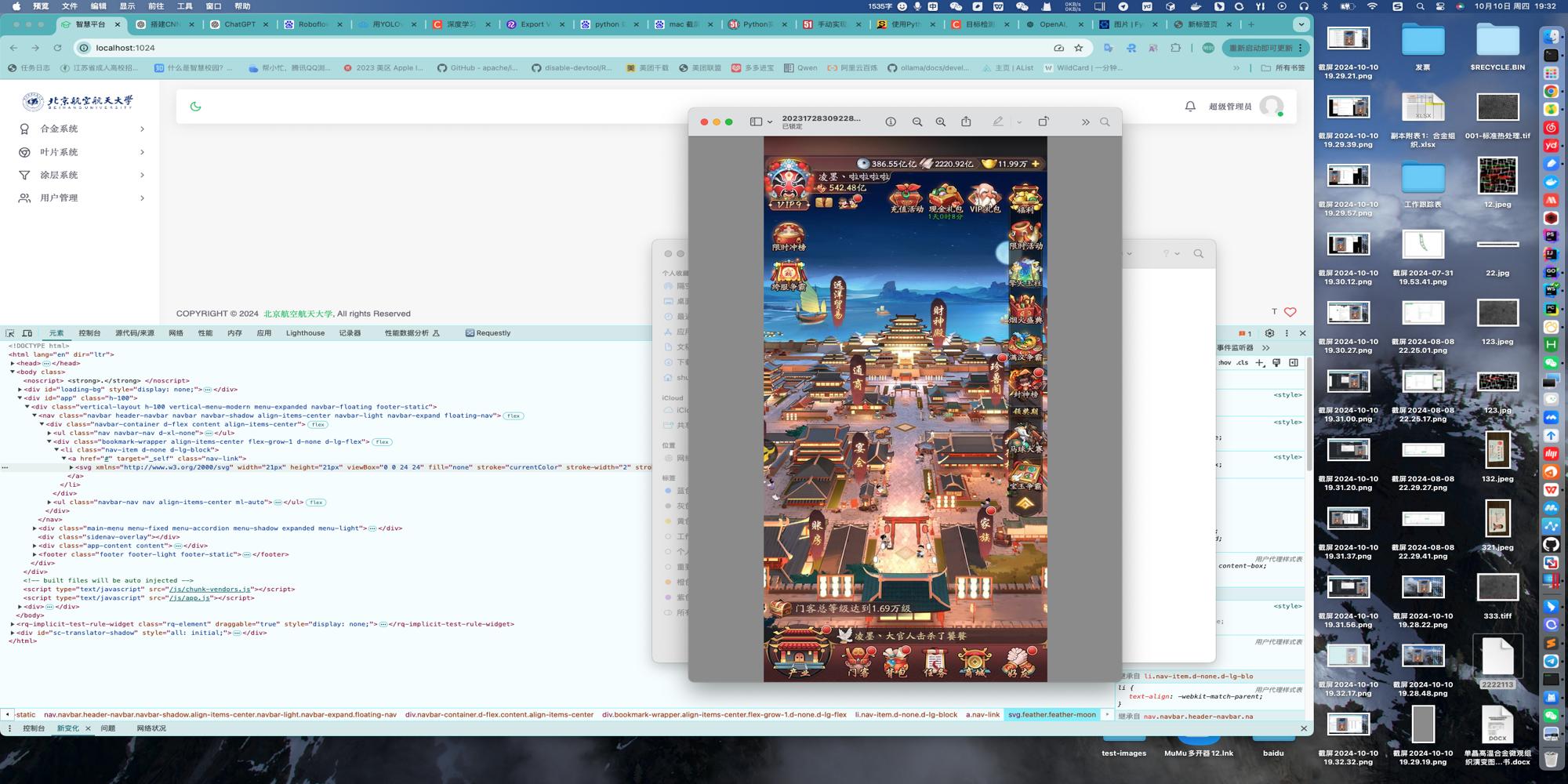Click the Preview share icon
The width and height of the screenshot is (1568, 784).
click(966, 122)
